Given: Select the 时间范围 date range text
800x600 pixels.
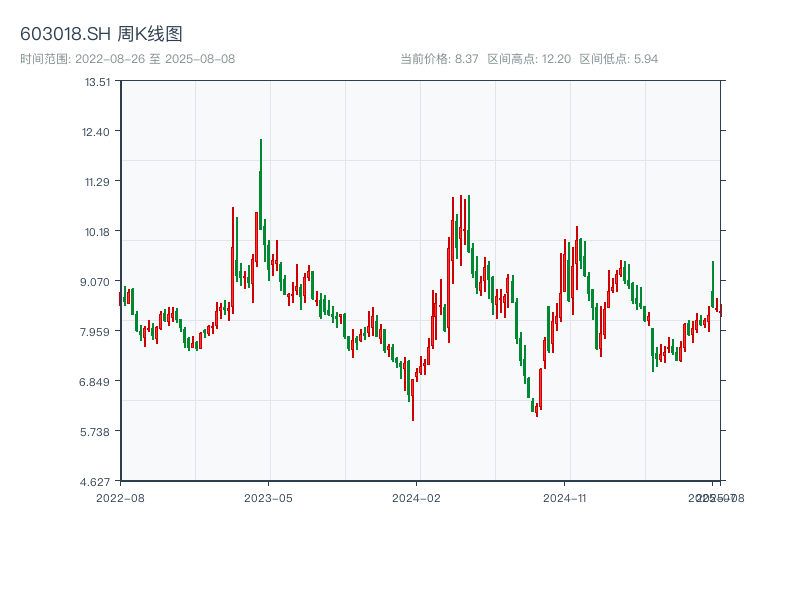Looking at the screenshot, I should click(x=127, y=59).
